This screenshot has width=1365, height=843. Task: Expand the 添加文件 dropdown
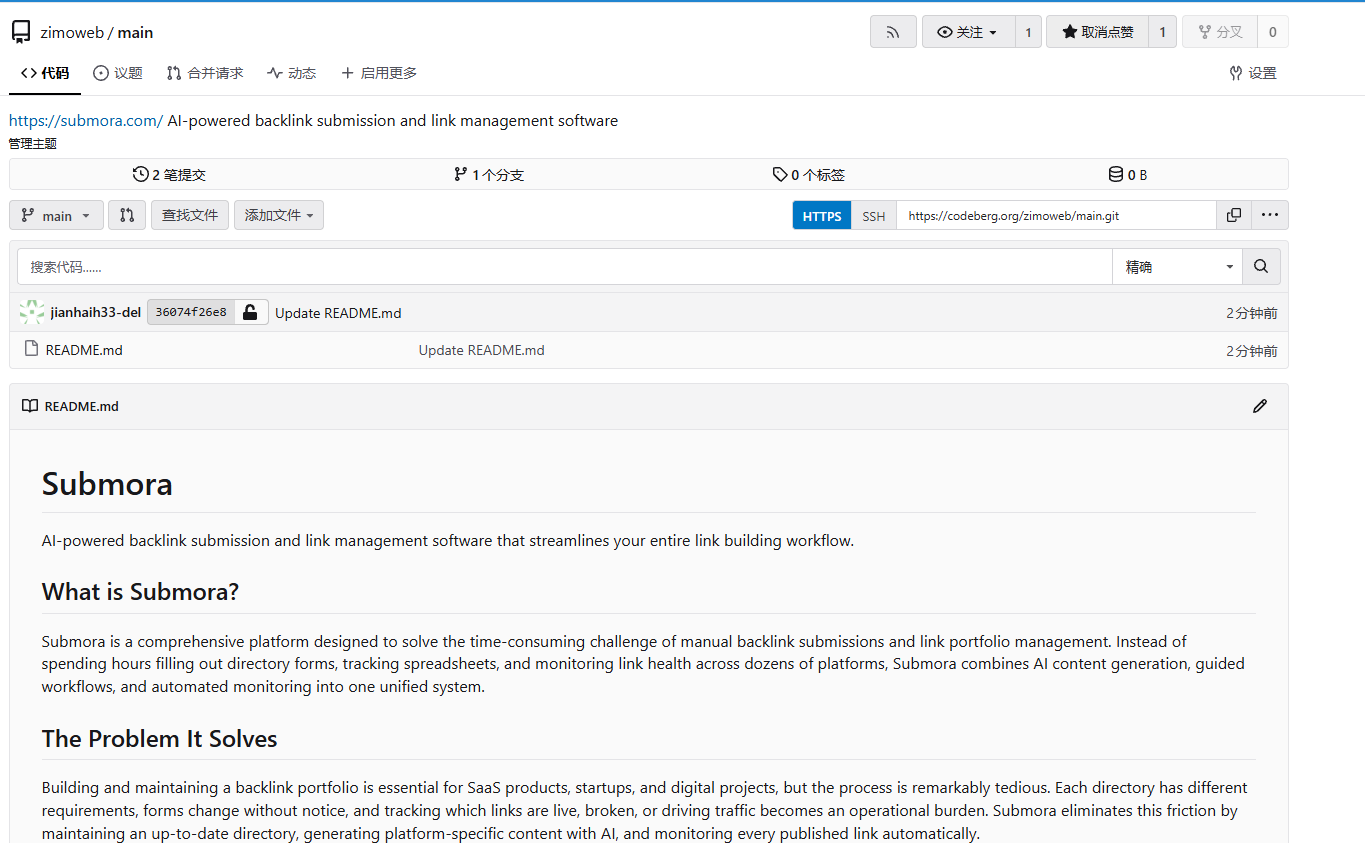(279, 215)
